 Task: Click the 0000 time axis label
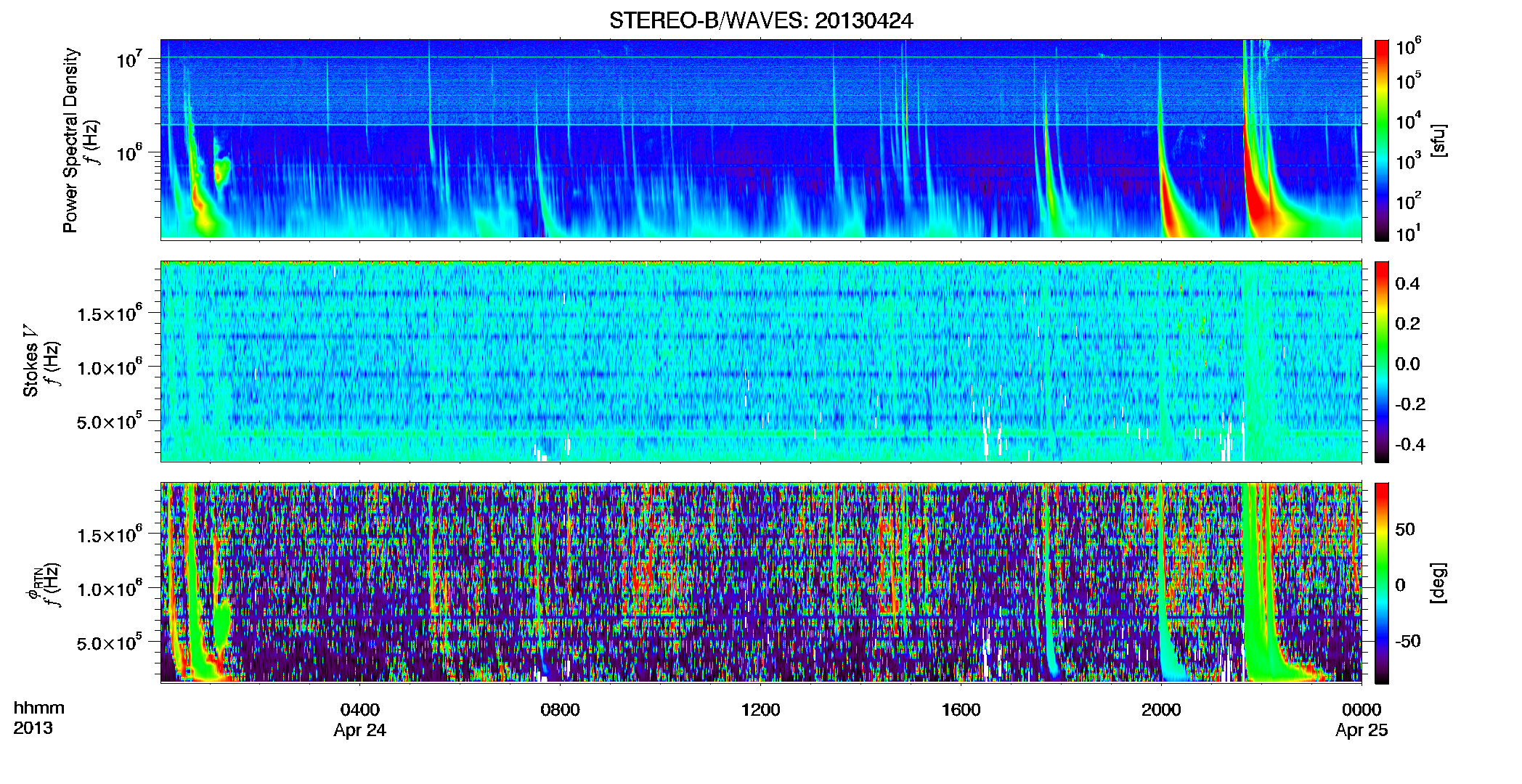pyautogui.click(x=1362, y=709)
